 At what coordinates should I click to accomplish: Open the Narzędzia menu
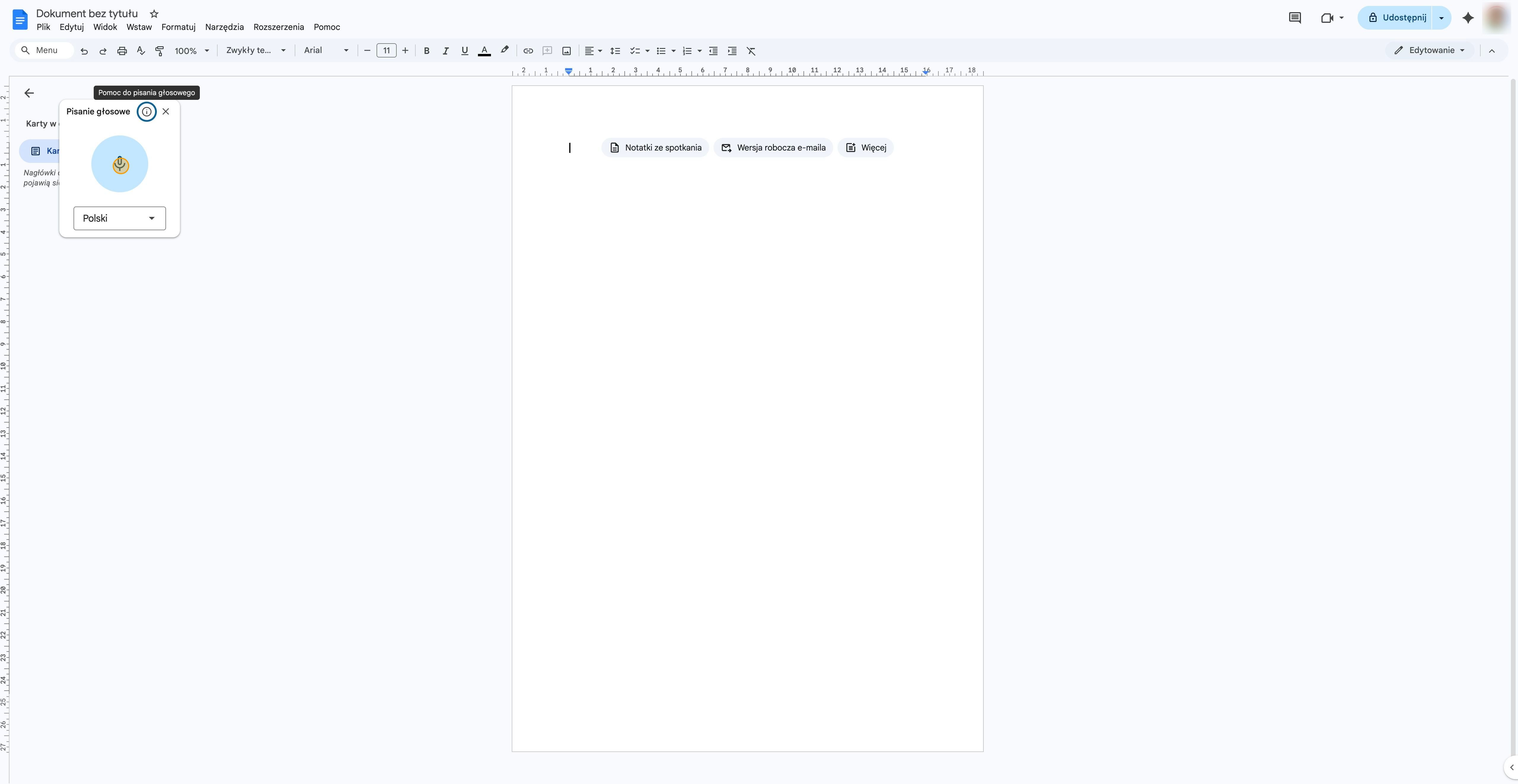[224, 27]
